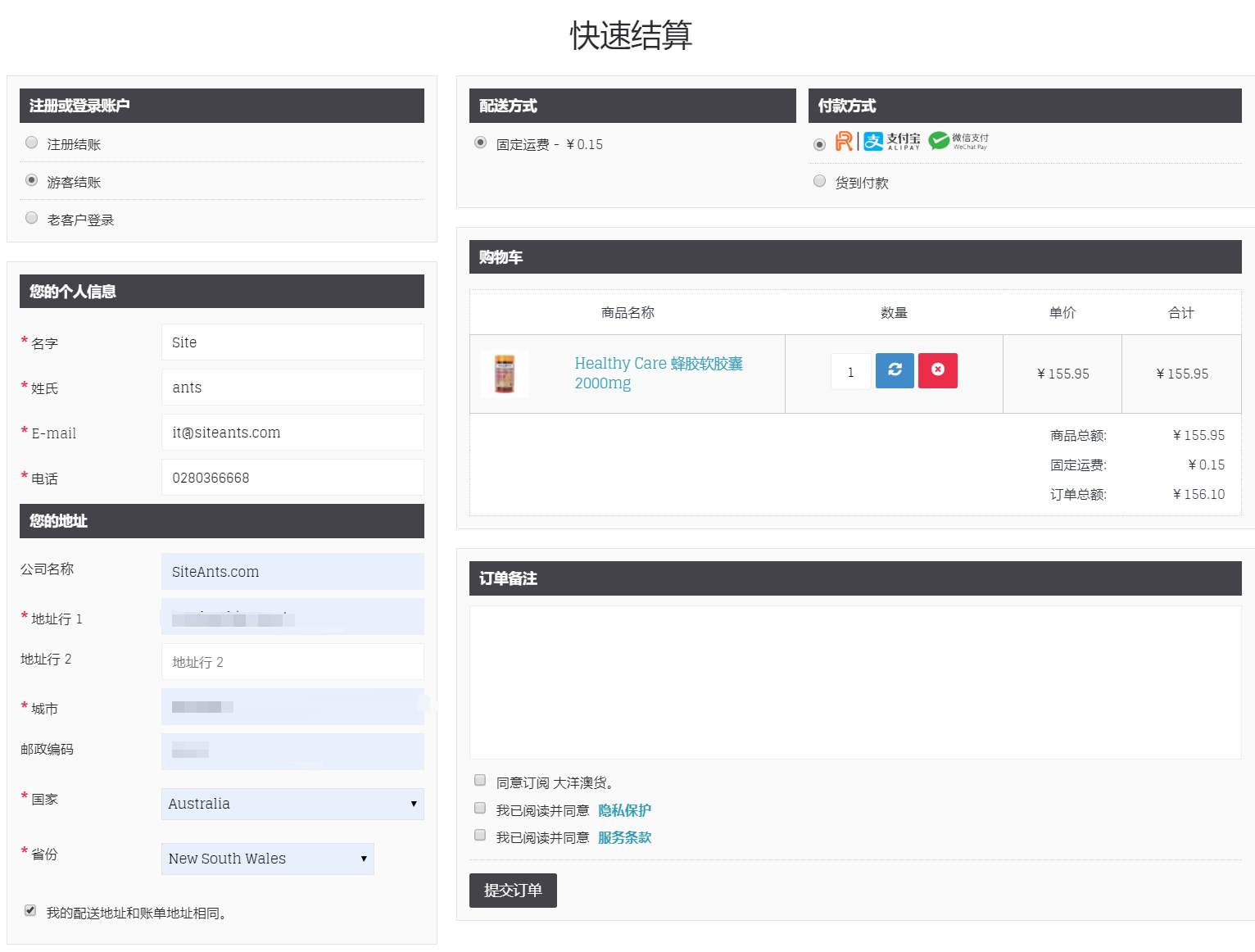Expand the 省份 New South Wales dropdown

[x=267, y=859]
